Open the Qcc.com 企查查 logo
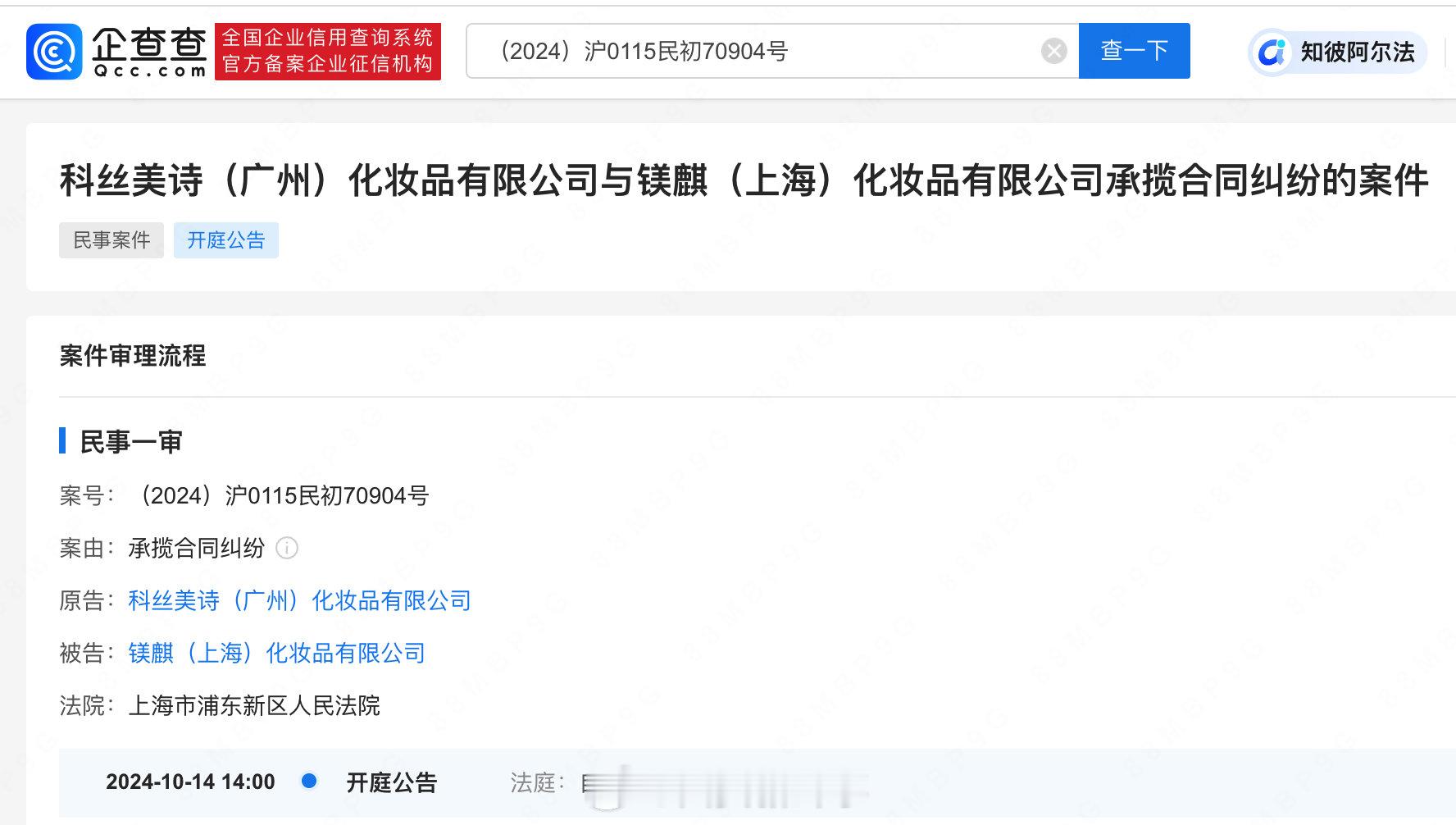1456x825 pixels. (x=116, y=52)
